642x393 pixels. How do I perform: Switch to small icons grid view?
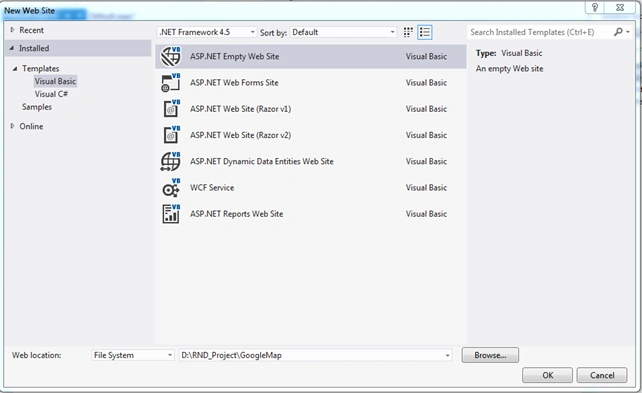coord(408,32)
